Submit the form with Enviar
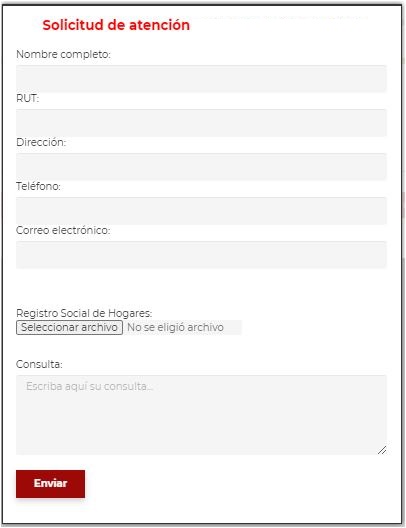Screen dimensions: 406x528 50,484
